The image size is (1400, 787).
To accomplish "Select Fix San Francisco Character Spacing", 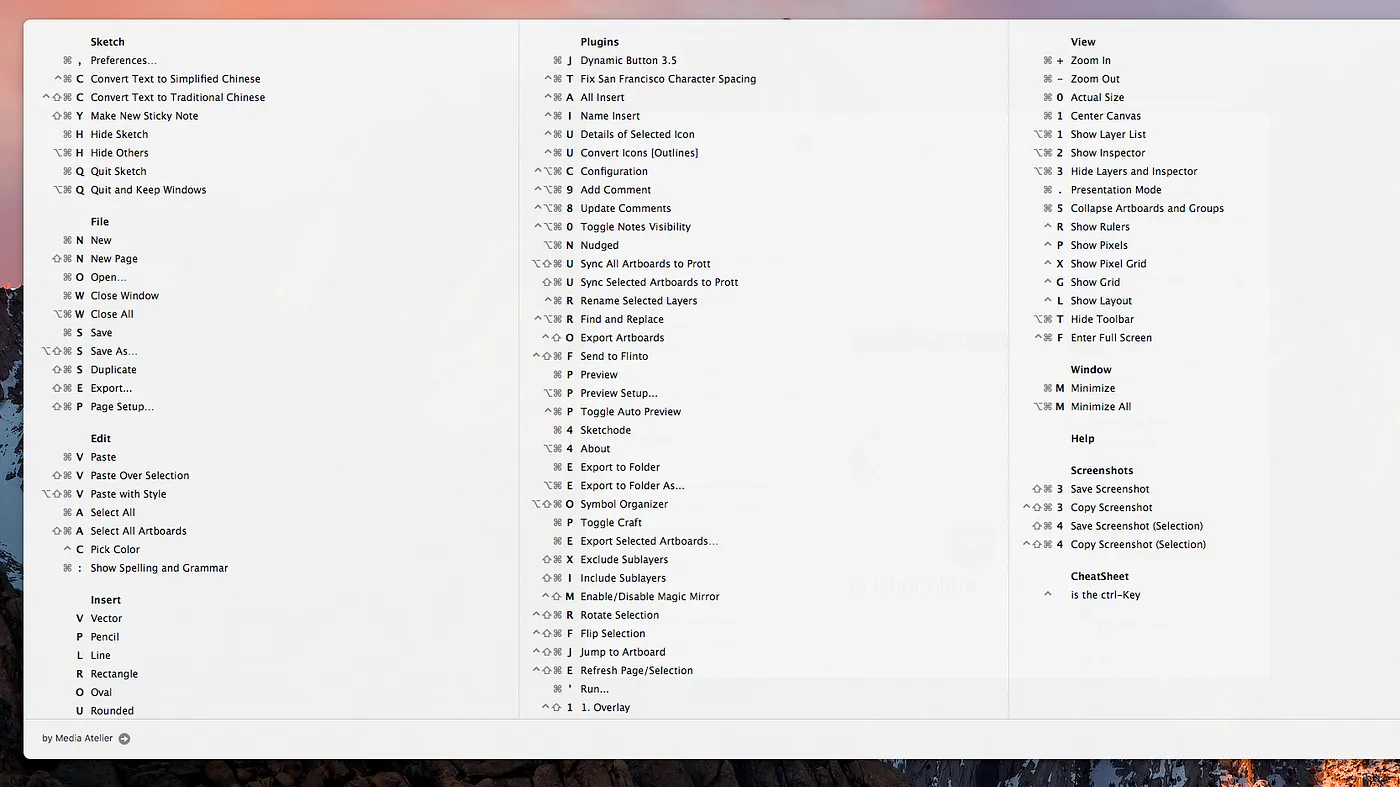I will click(x=668, y=79).
